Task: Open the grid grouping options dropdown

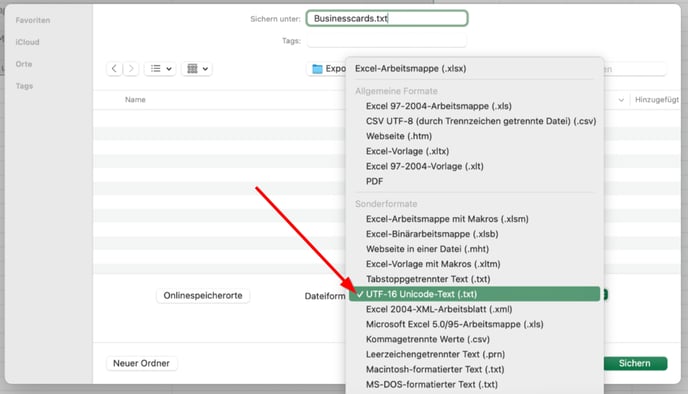Action: point(197,68)
